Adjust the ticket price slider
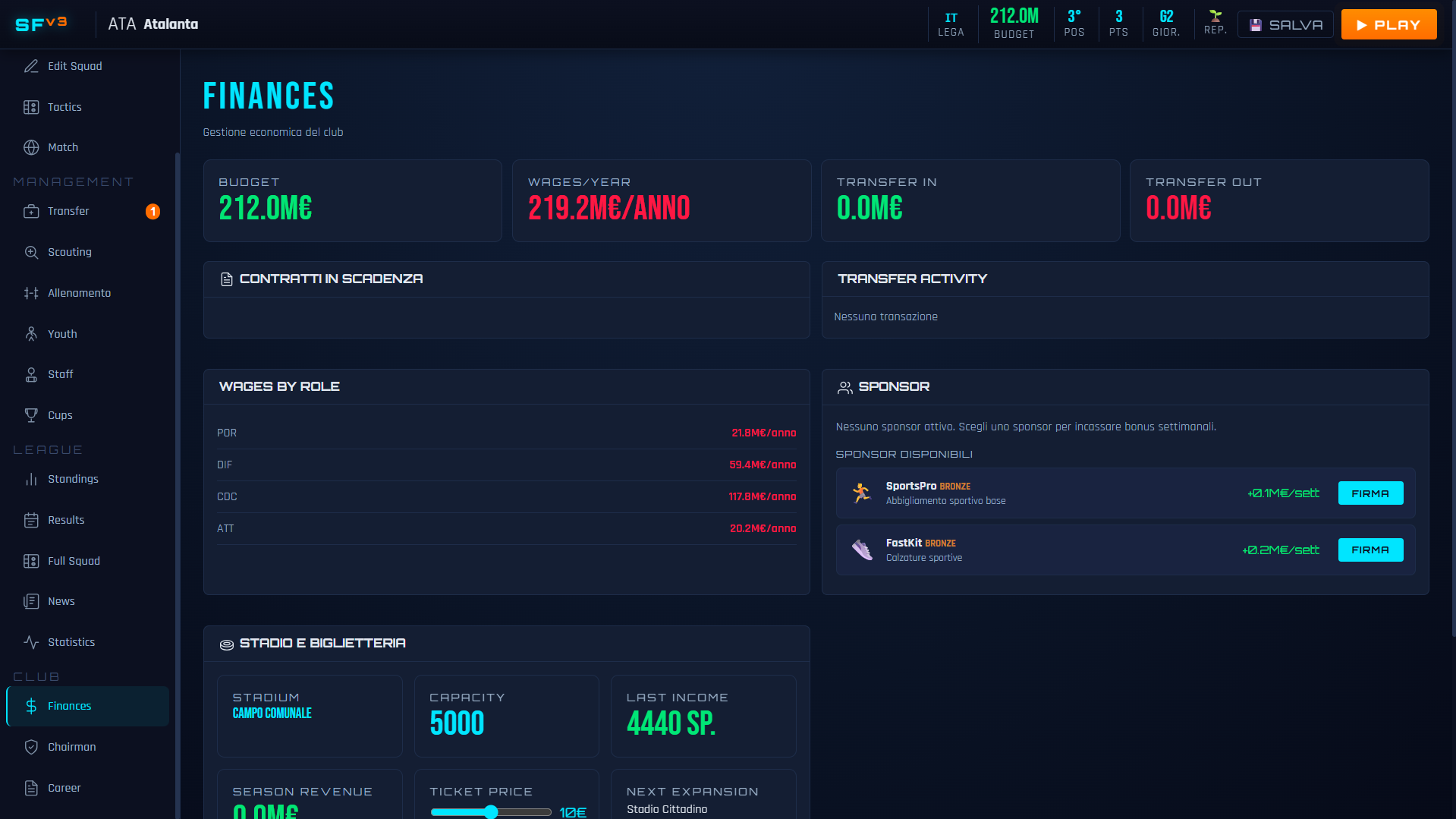Viewport: 1456px width, 819px height. tap(491, 812)
